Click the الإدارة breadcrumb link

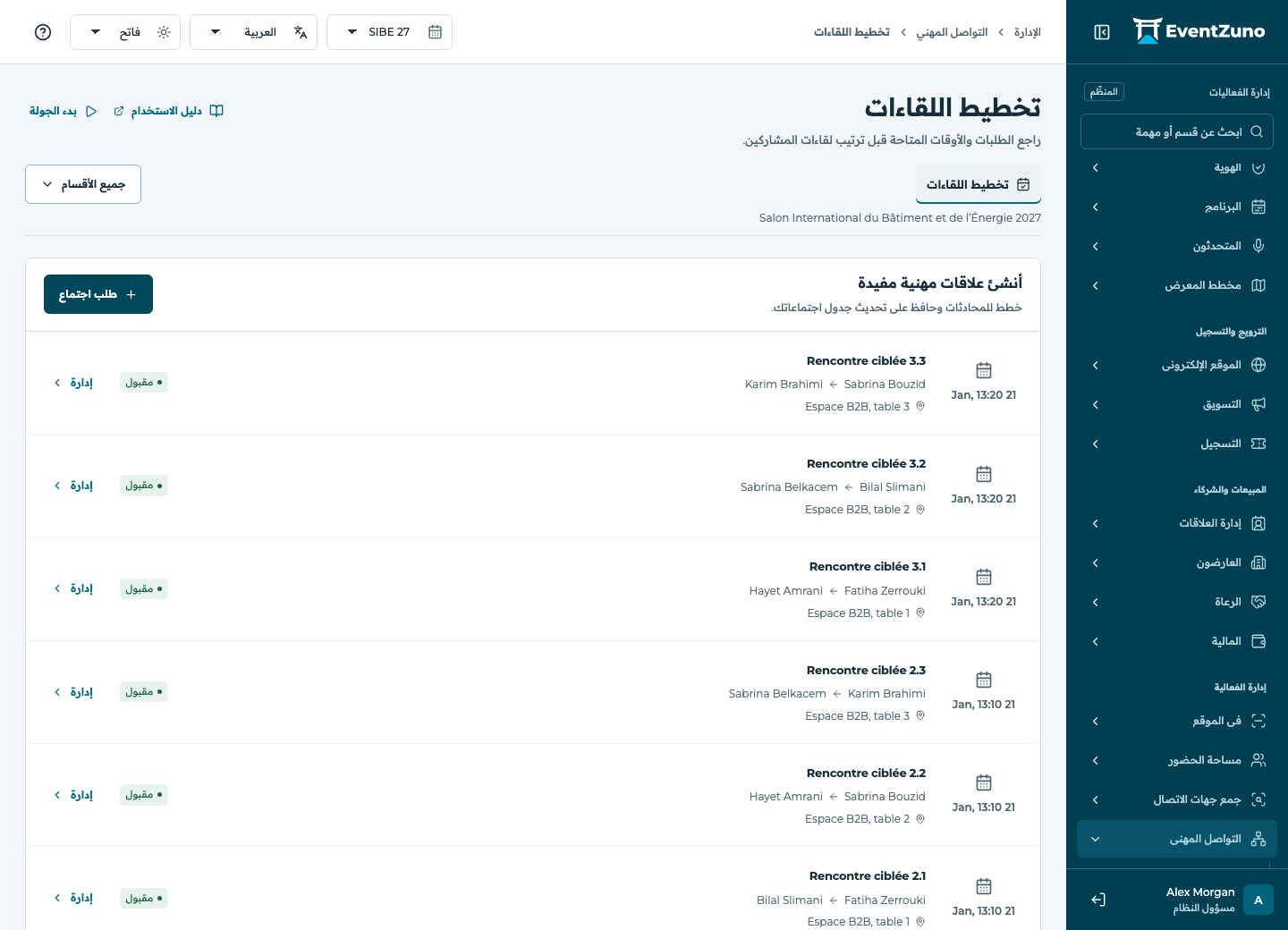1028,32
